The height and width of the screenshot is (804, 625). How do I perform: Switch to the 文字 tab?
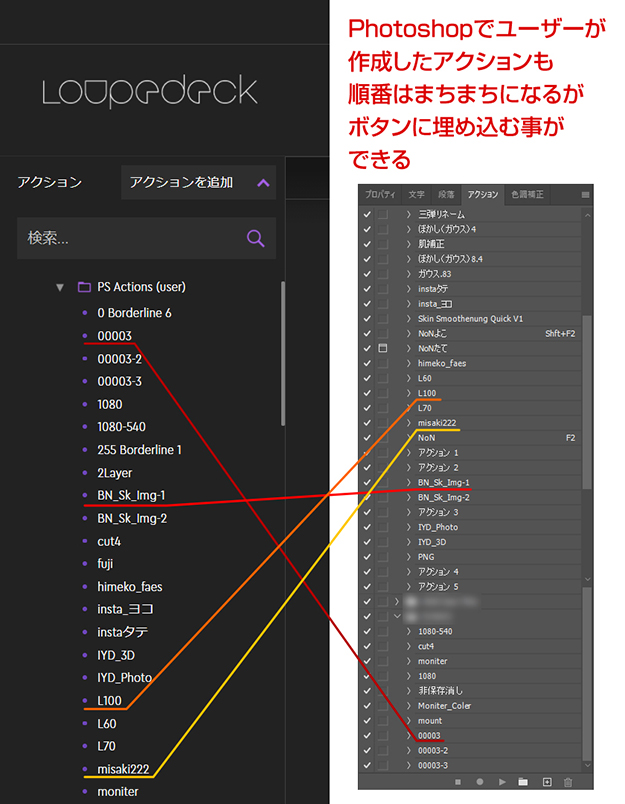pos(416,194)
